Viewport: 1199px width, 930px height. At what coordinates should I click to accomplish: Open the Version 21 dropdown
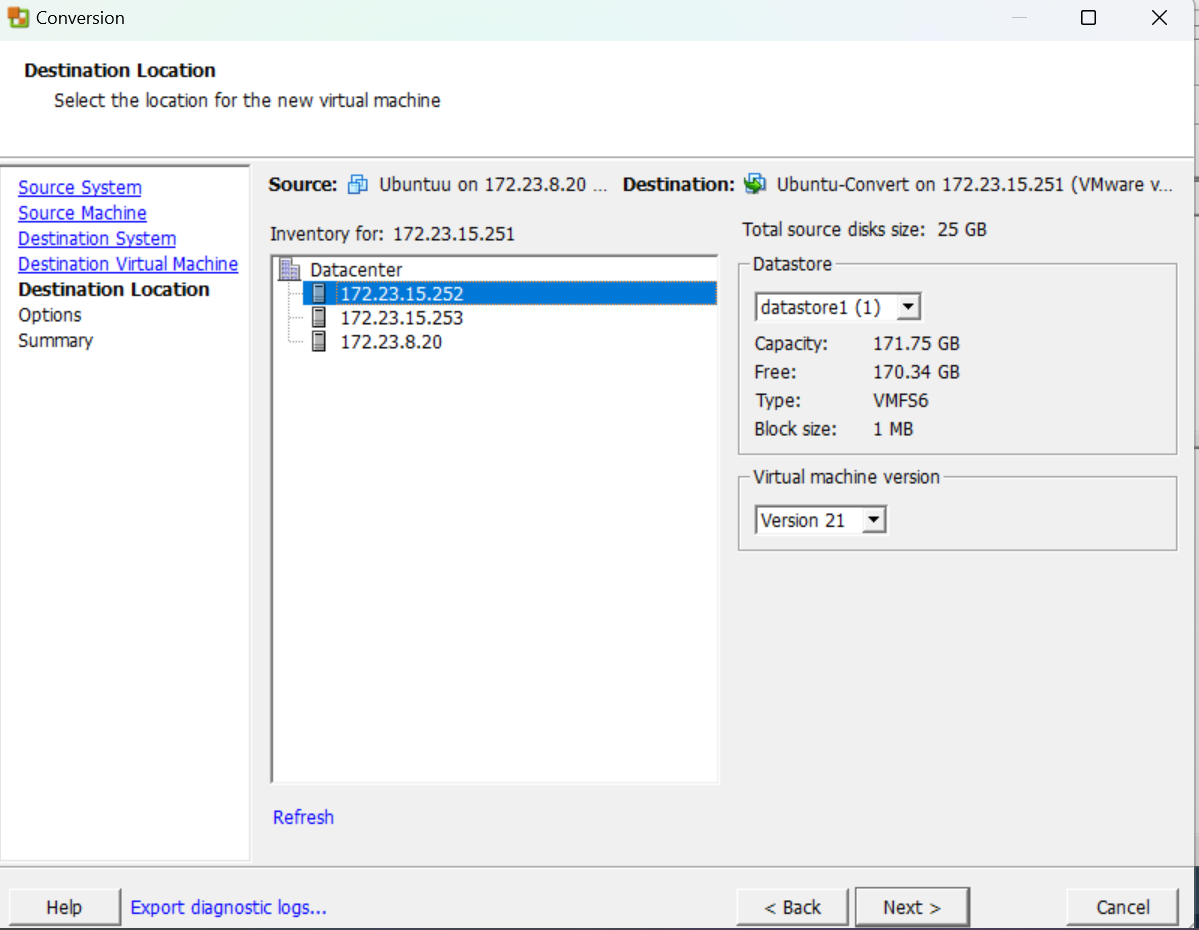coord(873,520)
